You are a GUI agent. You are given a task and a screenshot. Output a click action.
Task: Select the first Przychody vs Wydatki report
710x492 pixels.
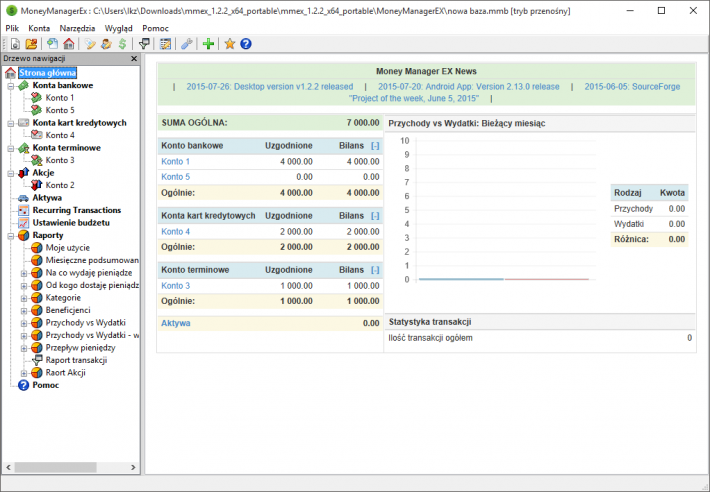coord(86,323)
